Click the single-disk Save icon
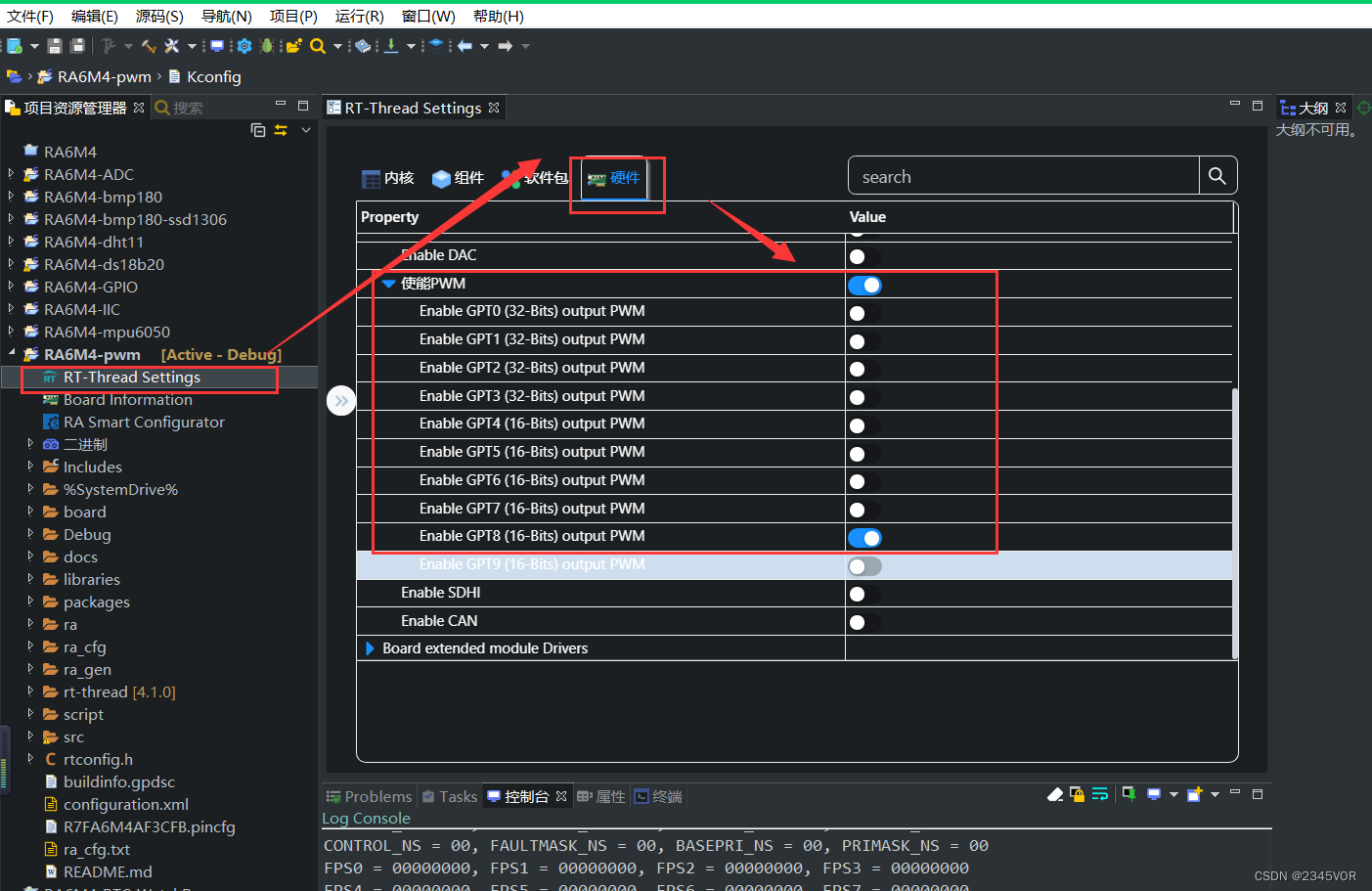The image size is (1372, 891). tap(55, 46)
